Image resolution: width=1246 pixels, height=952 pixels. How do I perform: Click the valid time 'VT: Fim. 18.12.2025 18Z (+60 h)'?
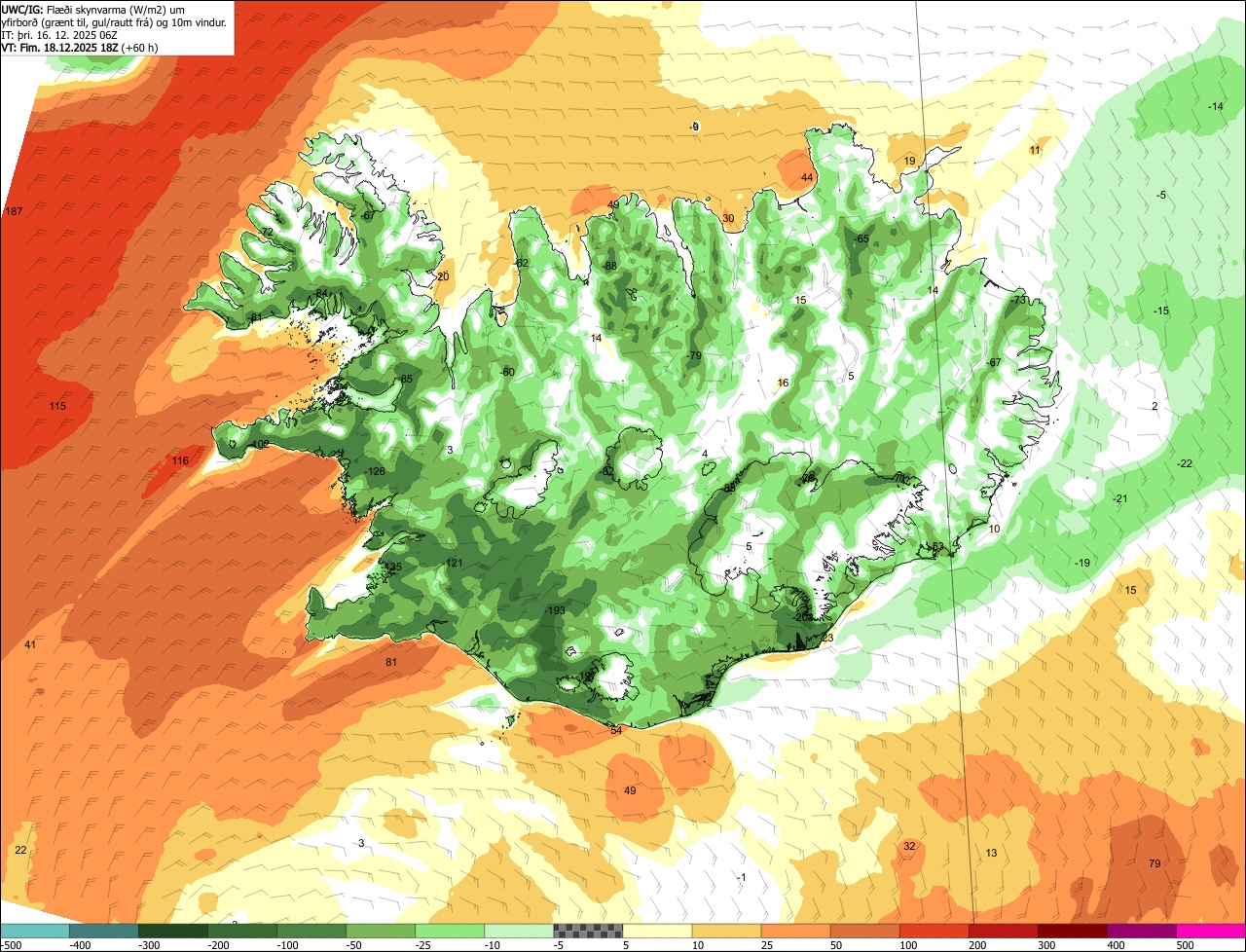79,47
